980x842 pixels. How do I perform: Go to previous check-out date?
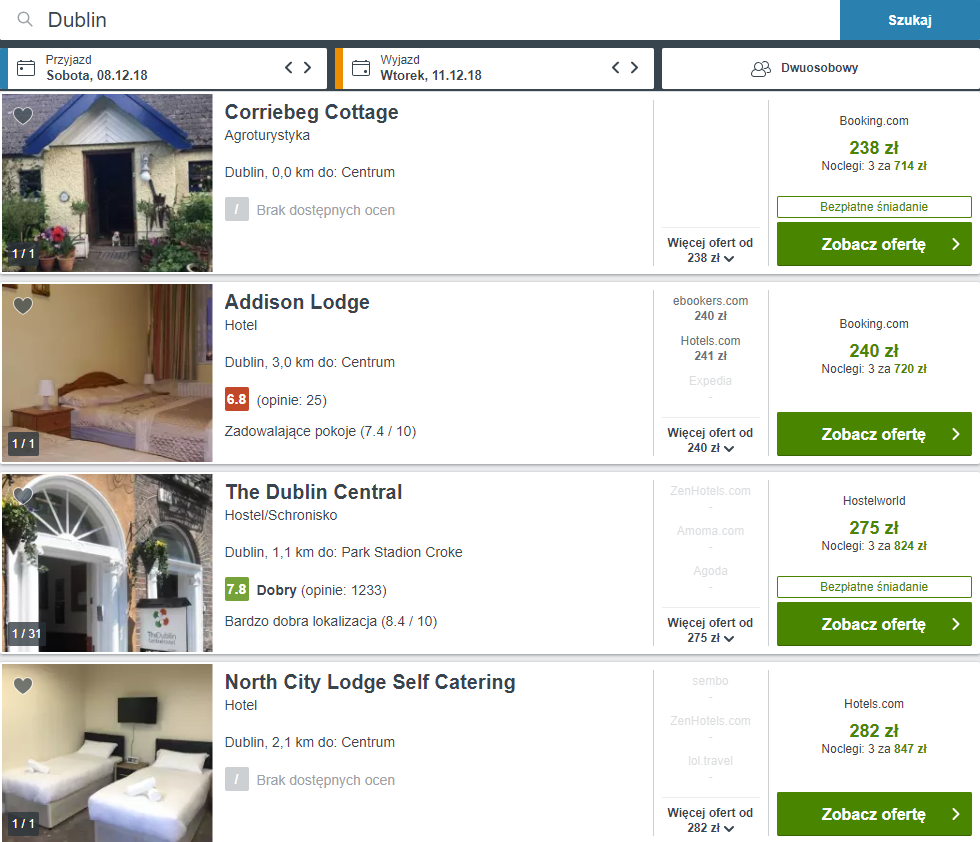pyautogui.click(x=616, y=68)
